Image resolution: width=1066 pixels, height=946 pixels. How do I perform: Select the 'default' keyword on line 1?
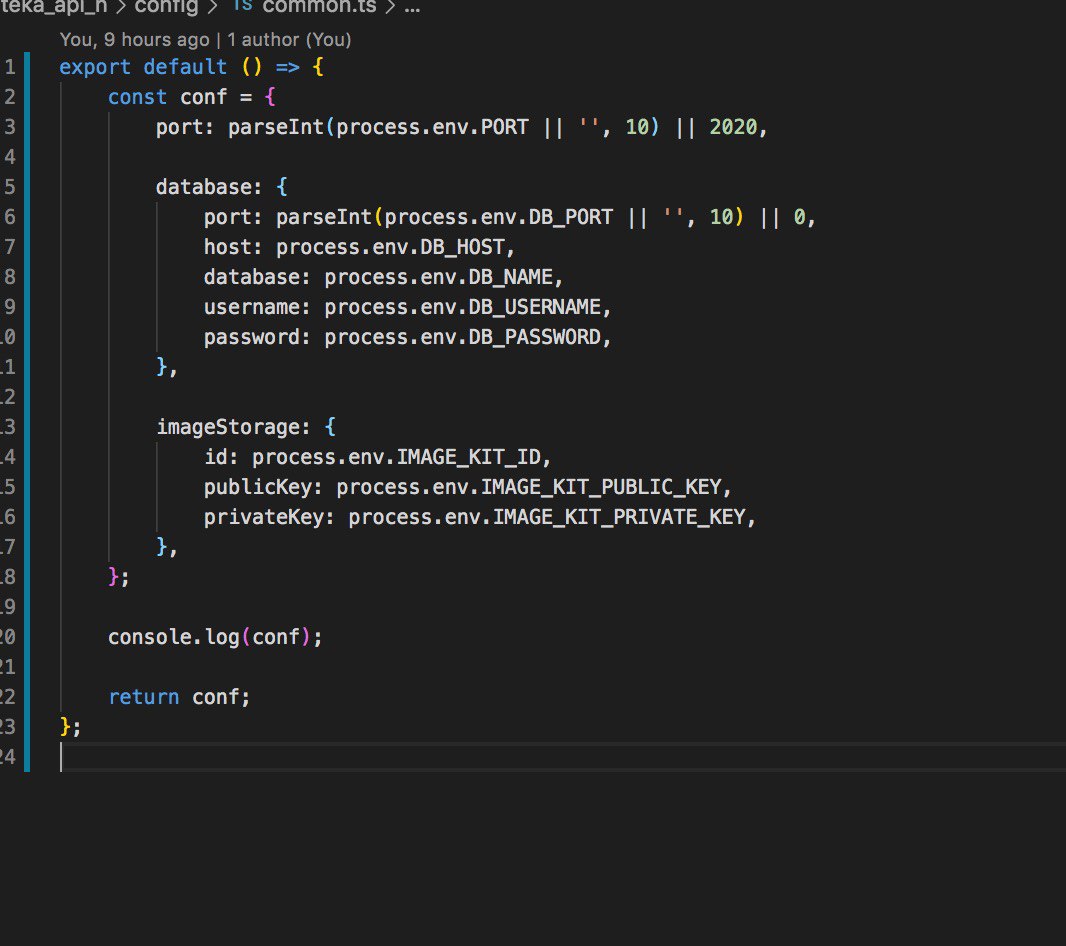185,67
